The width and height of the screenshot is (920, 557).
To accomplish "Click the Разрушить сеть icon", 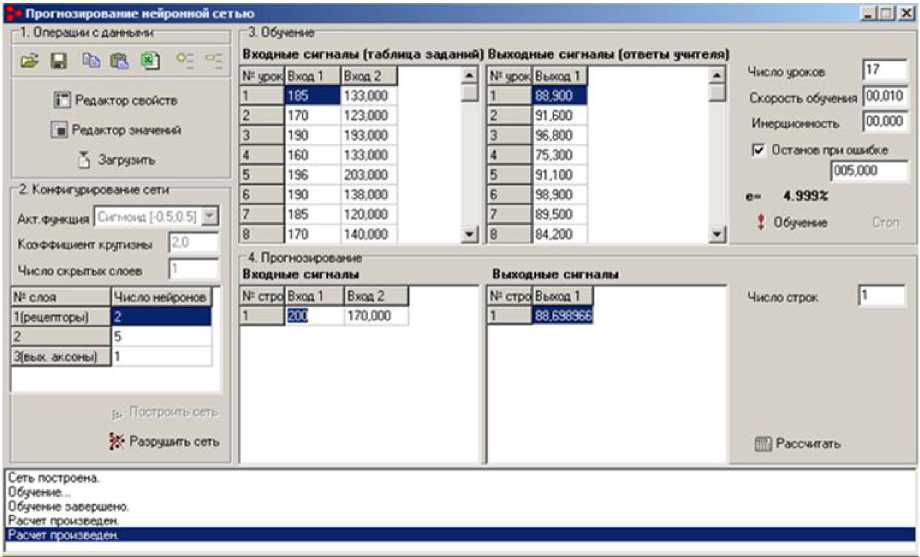I will click(116, 441).
